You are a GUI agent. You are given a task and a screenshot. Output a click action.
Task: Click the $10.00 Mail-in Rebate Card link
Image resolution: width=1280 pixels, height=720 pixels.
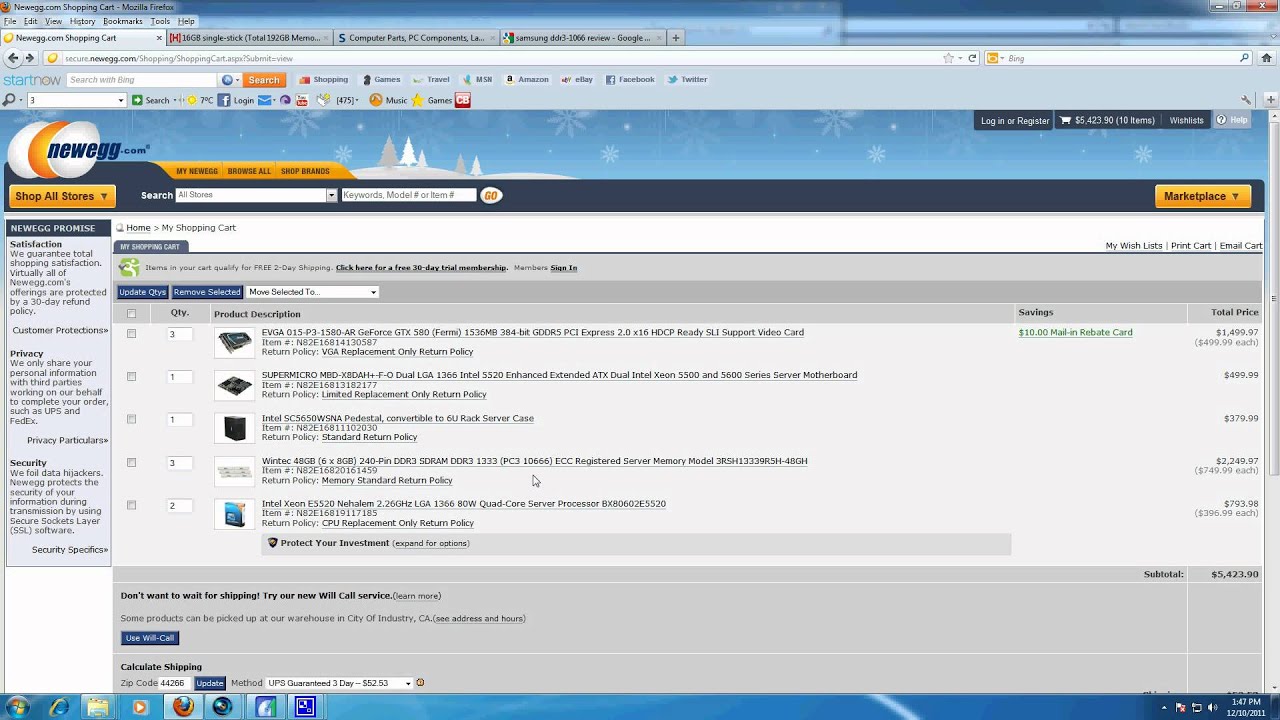point(1075,332)
